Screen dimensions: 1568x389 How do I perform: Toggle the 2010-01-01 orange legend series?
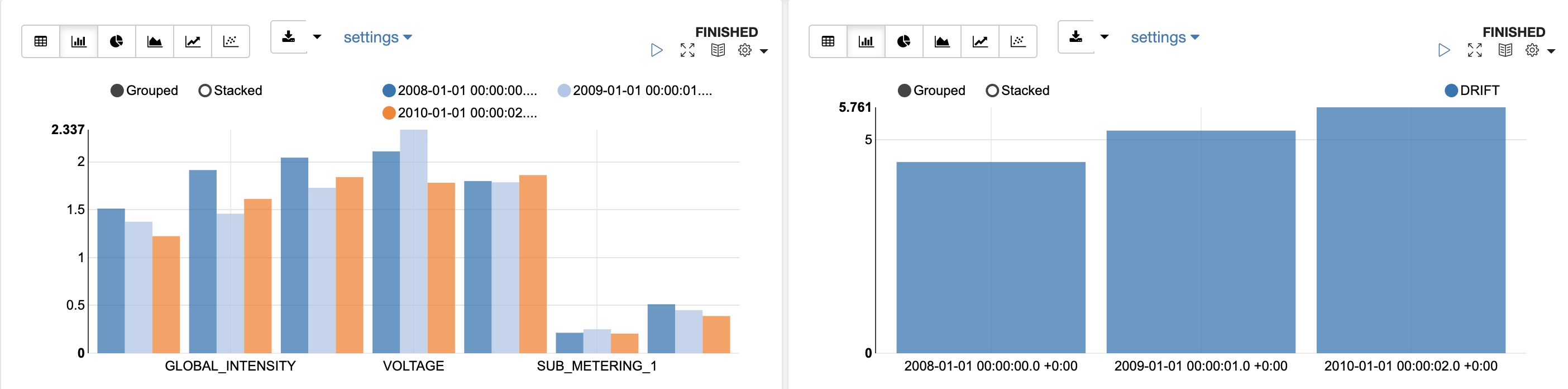[389, 113]
